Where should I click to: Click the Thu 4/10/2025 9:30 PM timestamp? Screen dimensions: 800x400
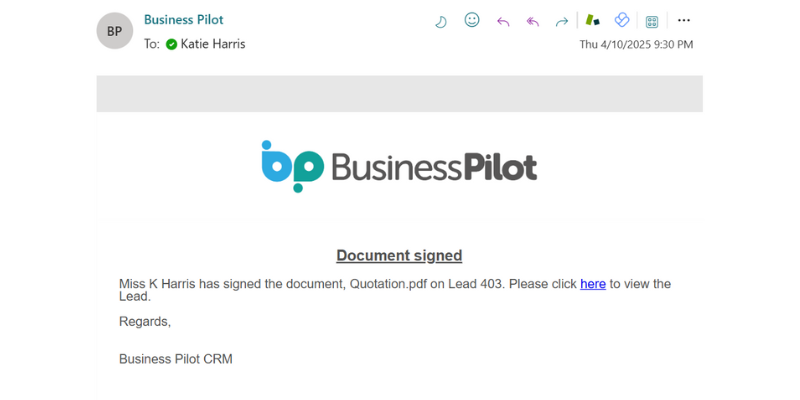click(x=636, y=44)
